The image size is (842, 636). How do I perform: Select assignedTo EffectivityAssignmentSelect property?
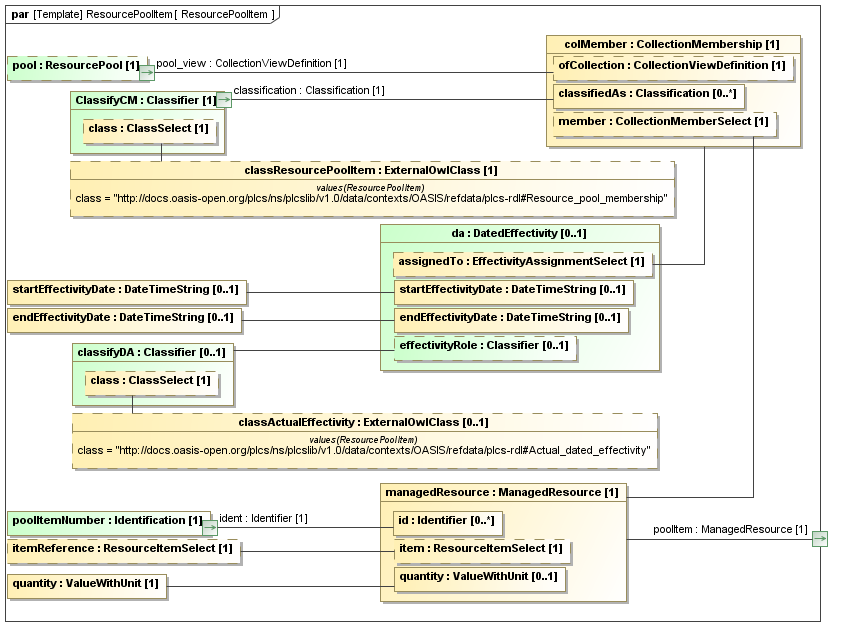521,262
